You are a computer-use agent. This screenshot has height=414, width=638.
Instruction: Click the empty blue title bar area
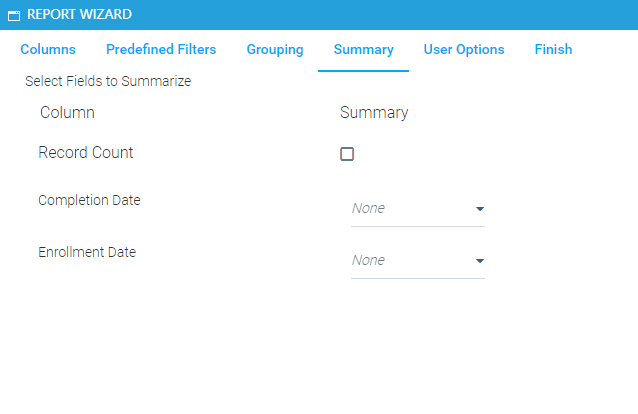pos(400,15)
